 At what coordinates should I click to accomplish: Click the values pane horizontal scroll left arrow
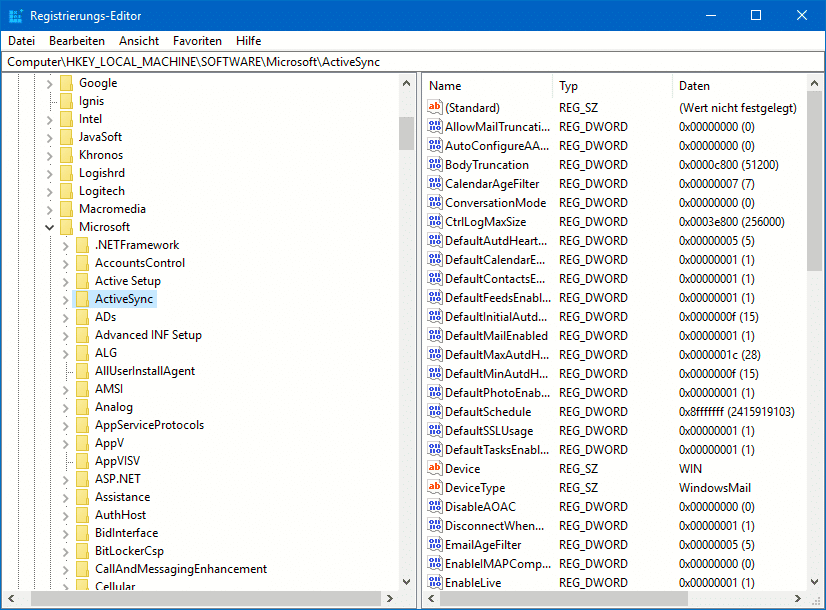(431, 598)
